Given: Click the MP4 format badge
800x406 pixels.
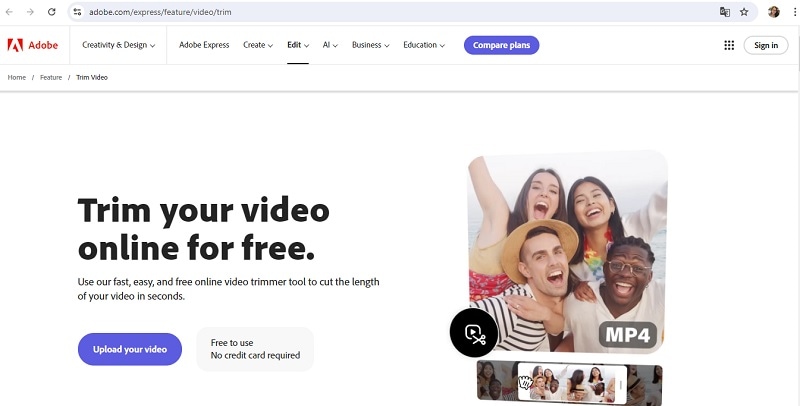Looking at the screenshot, I should (628, 335).
